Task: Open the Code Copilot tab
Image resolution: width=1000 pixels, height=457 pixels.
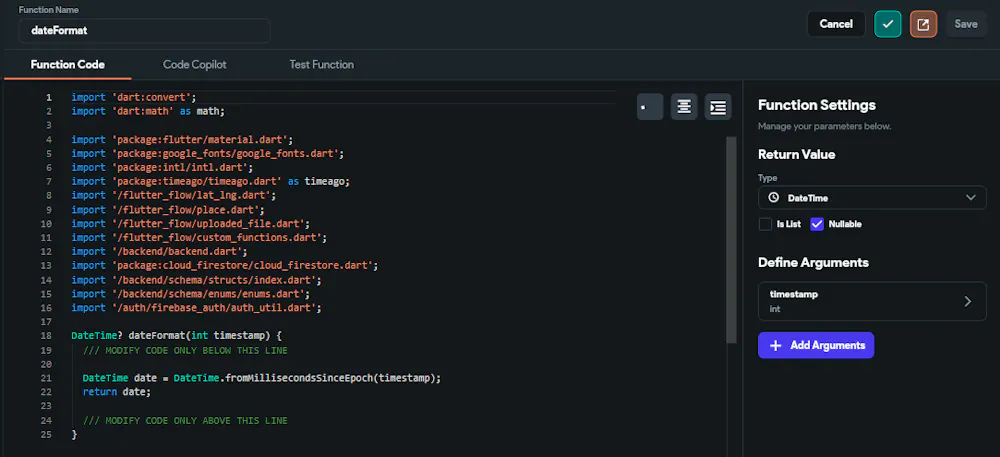Action: 195,64
